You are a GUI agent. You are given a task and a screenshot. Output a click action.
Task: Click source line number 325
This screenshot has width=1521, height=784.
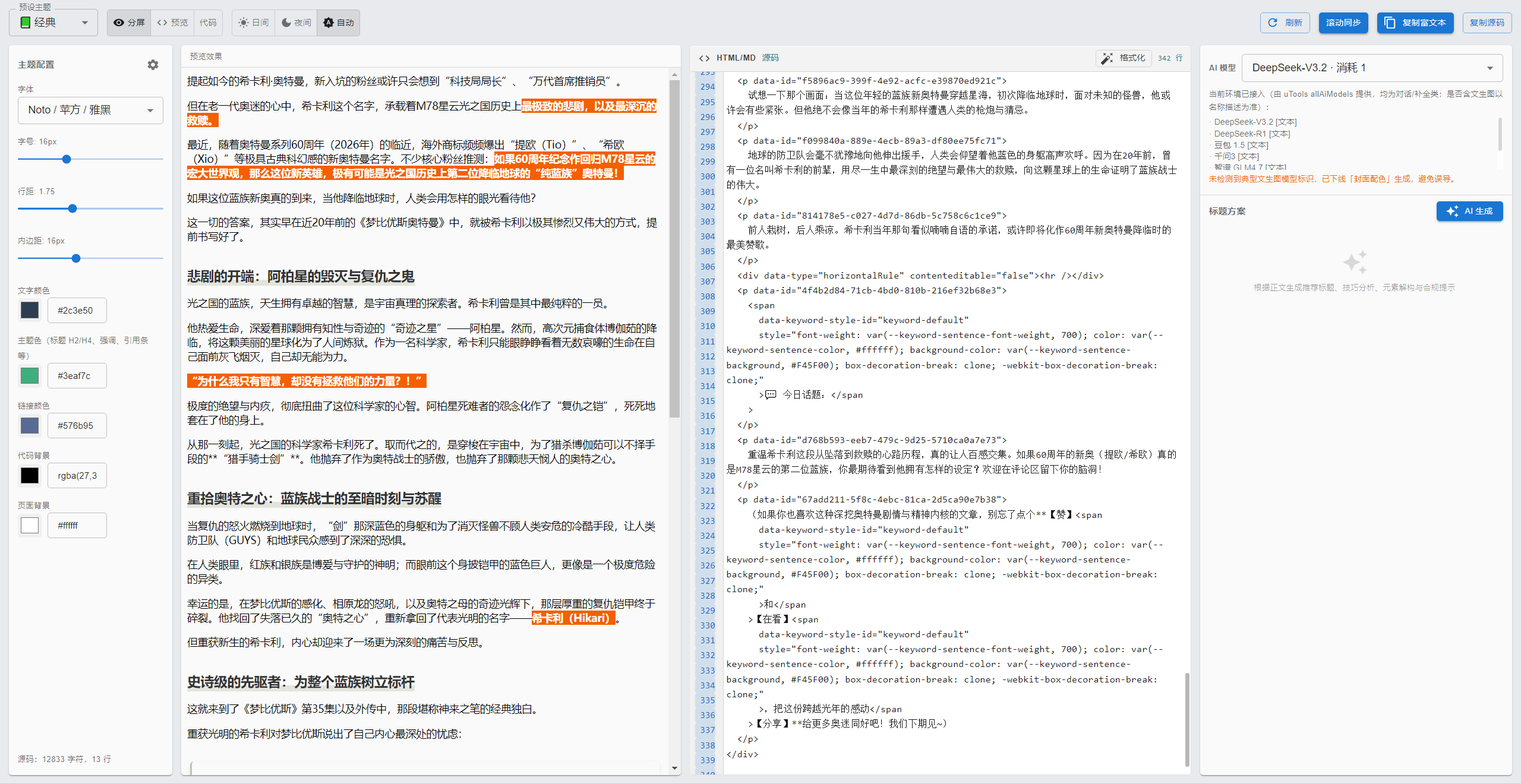707,551
